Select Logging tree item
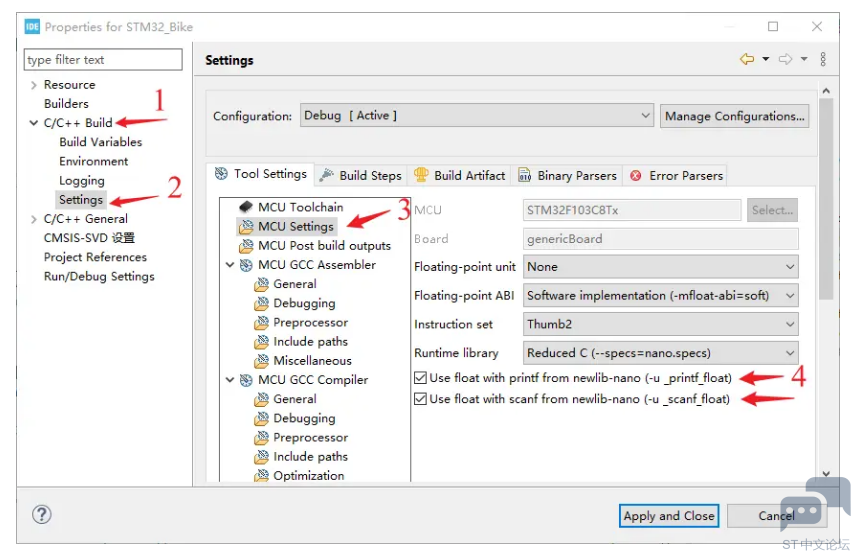The height and width of the screenshot is (560, 859). pyautogui.click(x=82, y=180)
